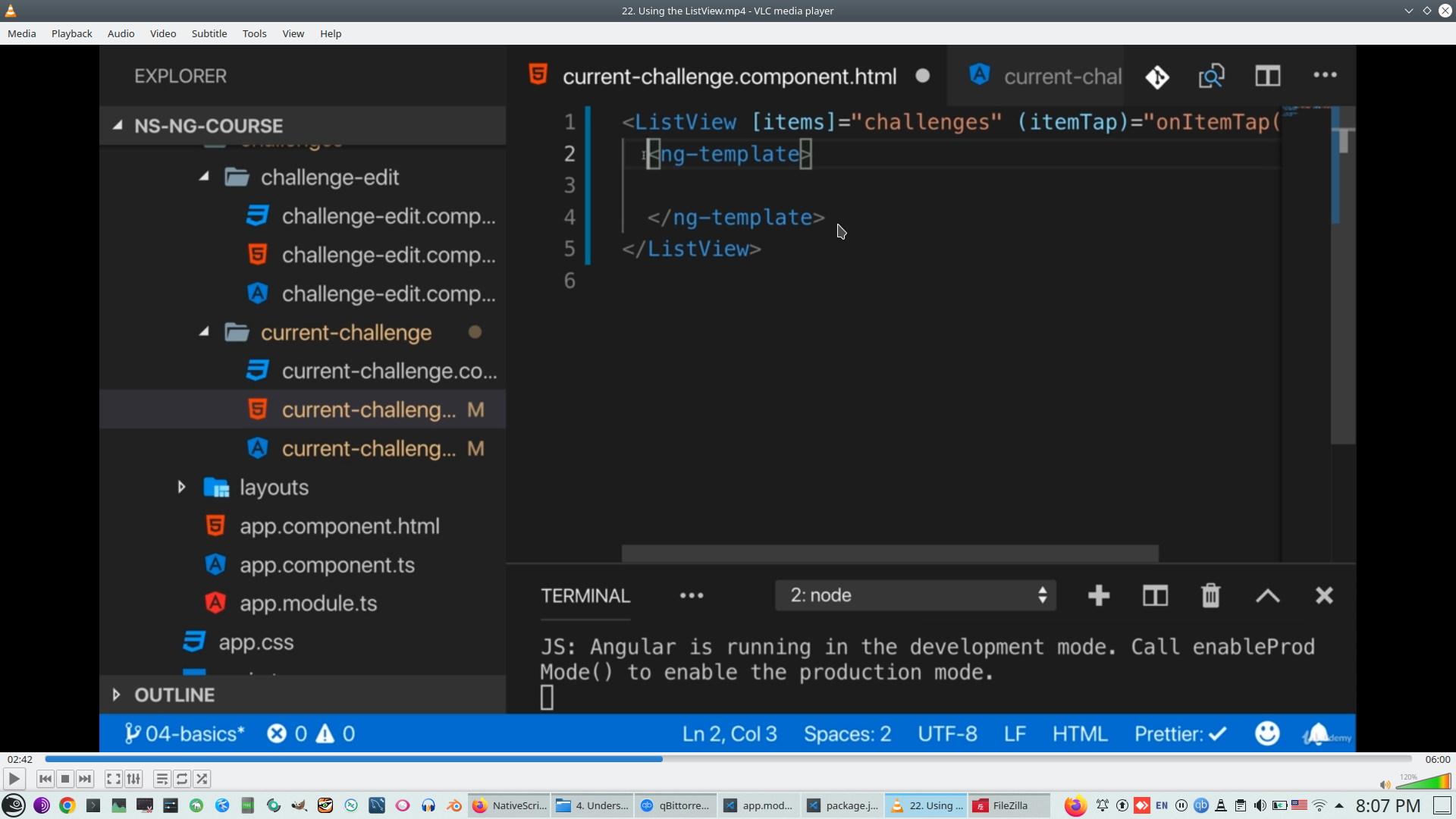
Task: Click the terminal trash can icon
Action: [x=1210, y=595]
